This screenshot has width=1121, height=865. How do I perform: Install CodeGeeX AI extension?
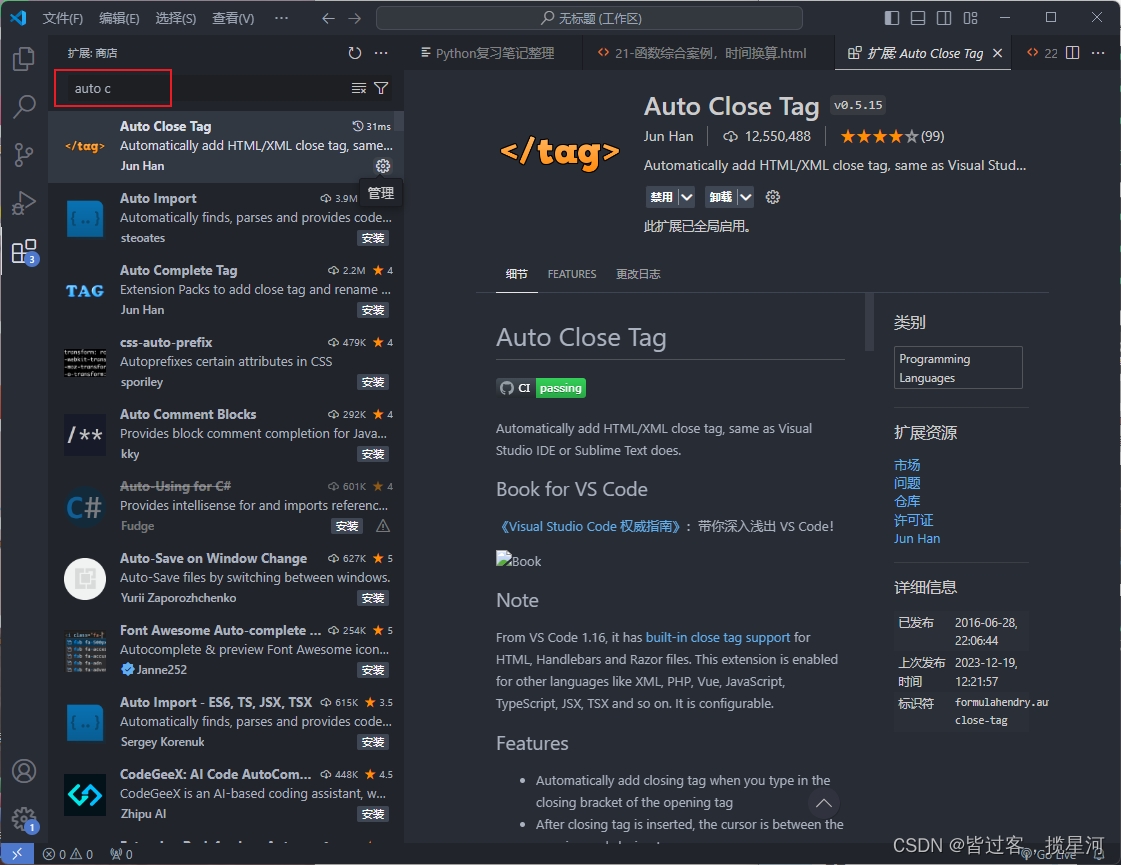373,814
